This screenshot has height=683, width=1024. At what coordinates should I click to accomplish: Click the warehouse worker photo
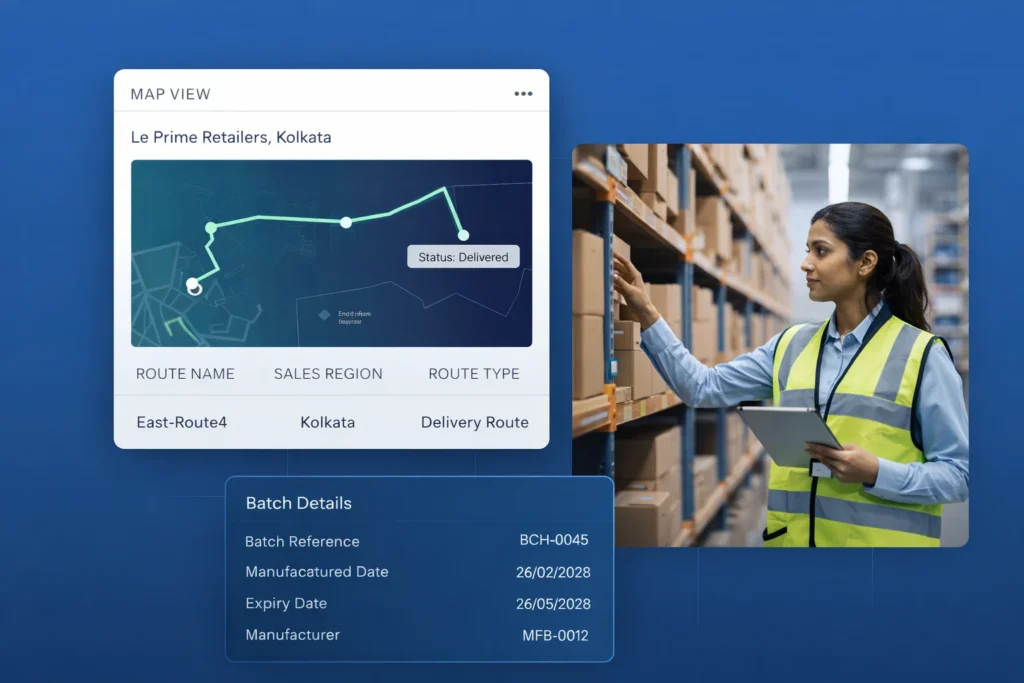(x=770, y=345)
